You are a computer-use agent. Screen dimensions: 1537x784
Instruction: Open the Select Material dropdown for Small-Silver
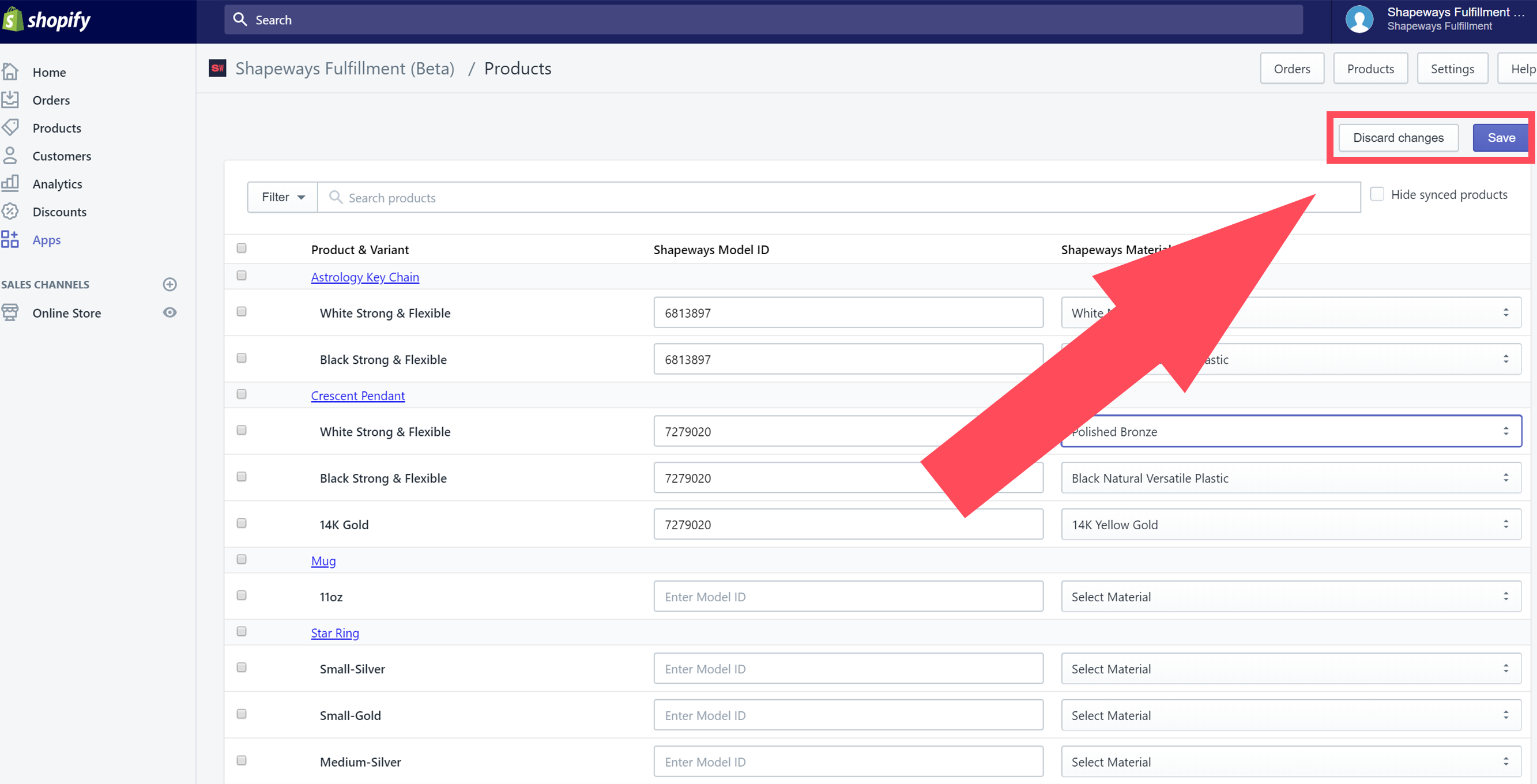1291,669
